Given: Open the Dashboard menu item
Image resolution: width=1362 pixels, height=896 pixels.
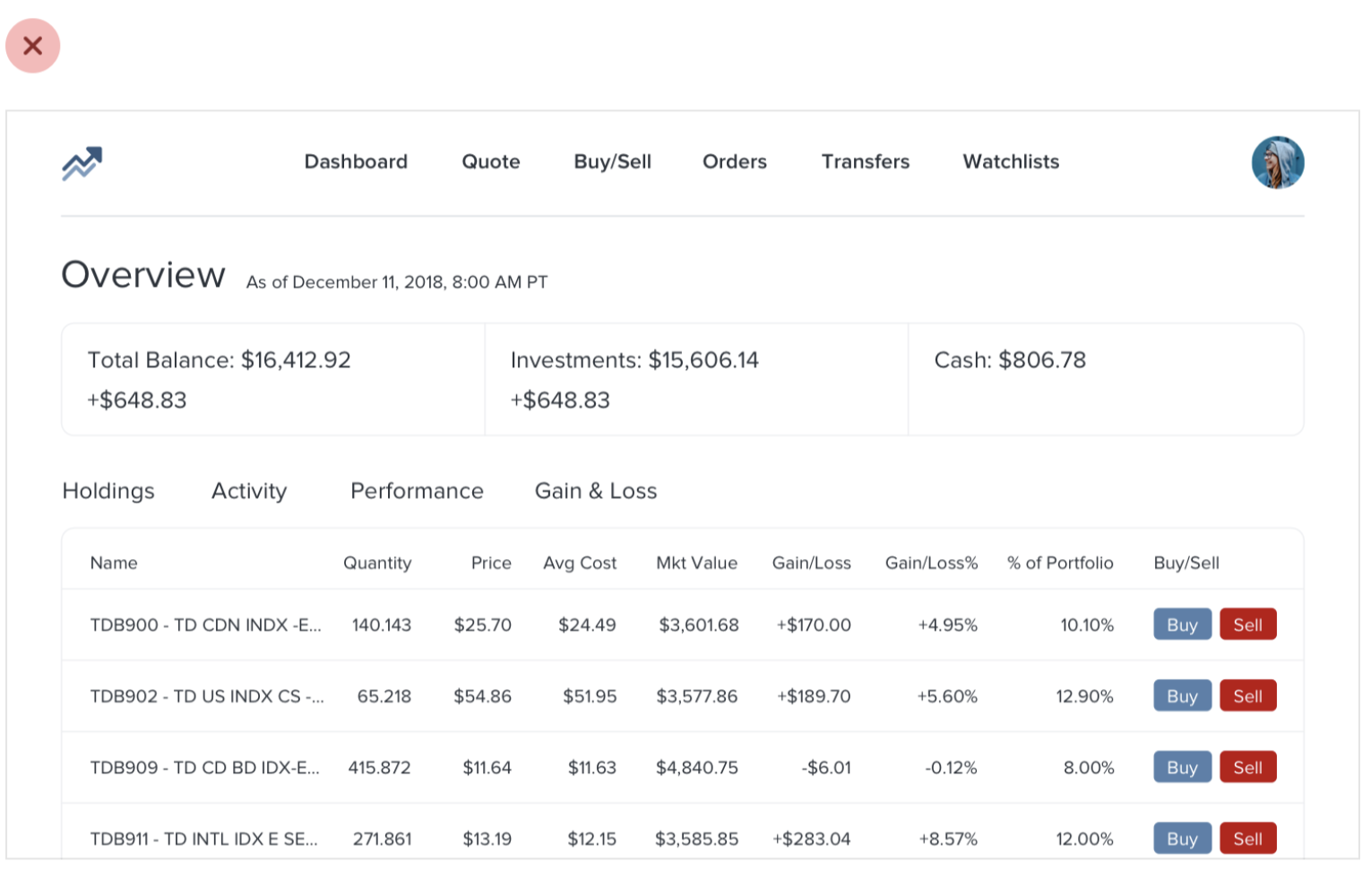Looking at the screenshot, I should point(356,162).
